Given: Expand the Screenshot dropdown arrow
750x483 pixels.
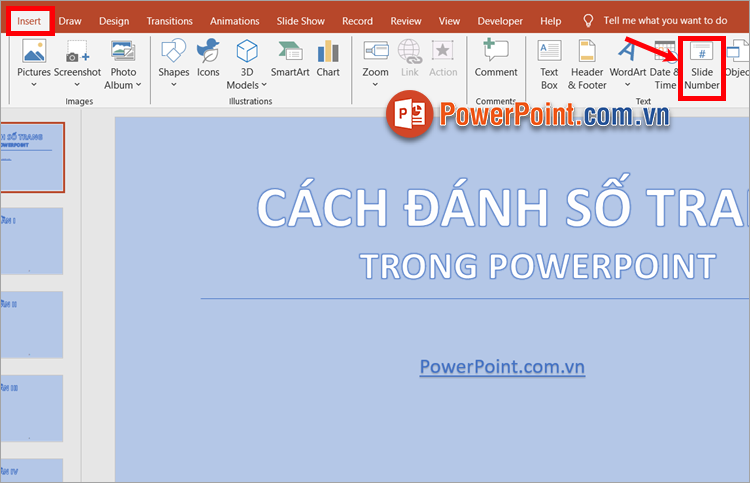Looking at the screenshot, I should point(77,85).
